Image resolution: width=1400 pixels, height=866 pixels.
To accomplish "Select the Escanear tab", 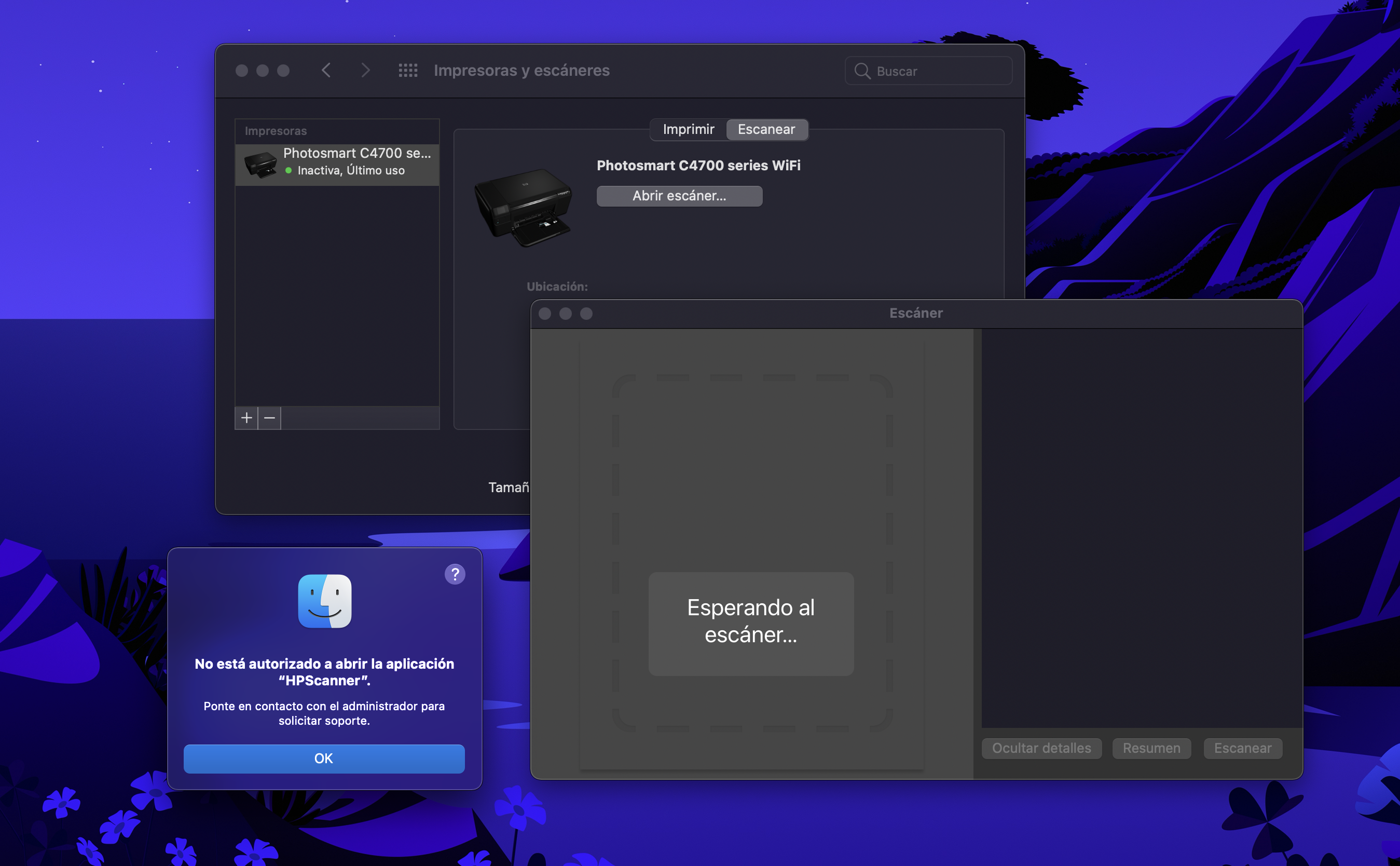I will tap(766, 129).
